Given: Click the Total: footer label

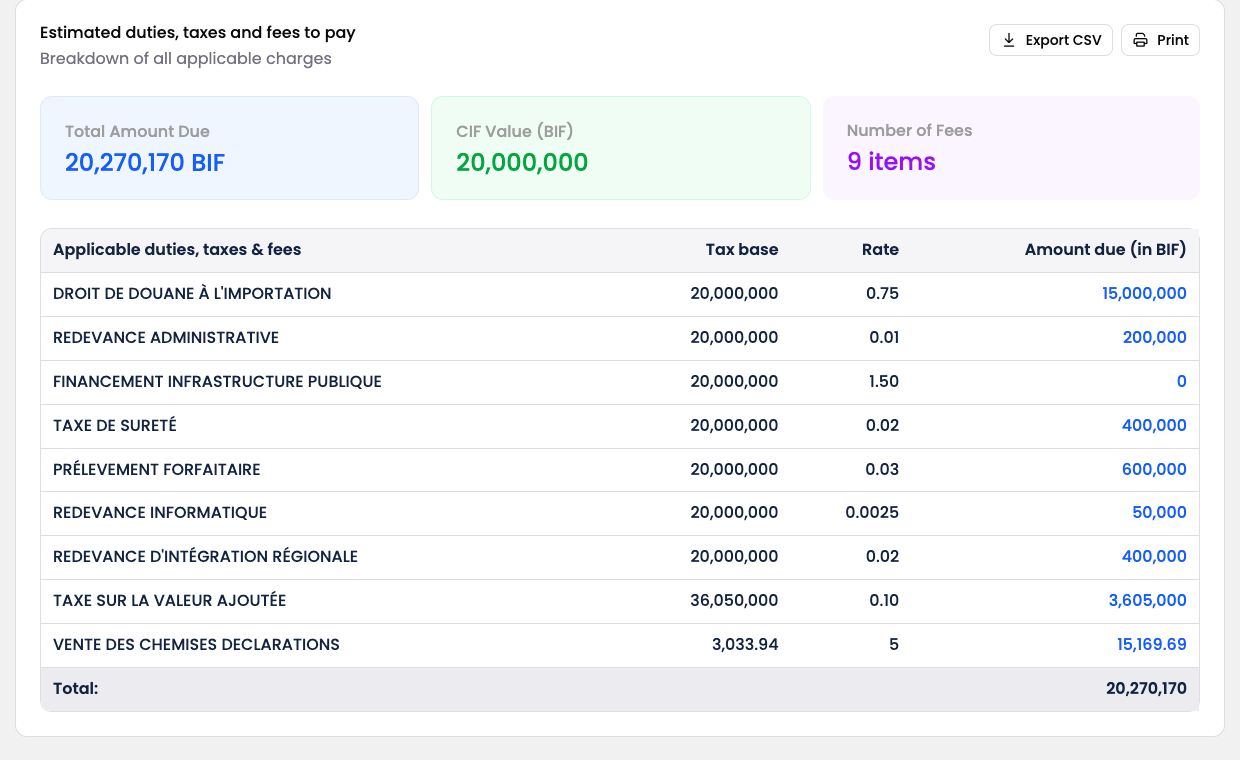Looking at the screenshot, I should (76, 689).
